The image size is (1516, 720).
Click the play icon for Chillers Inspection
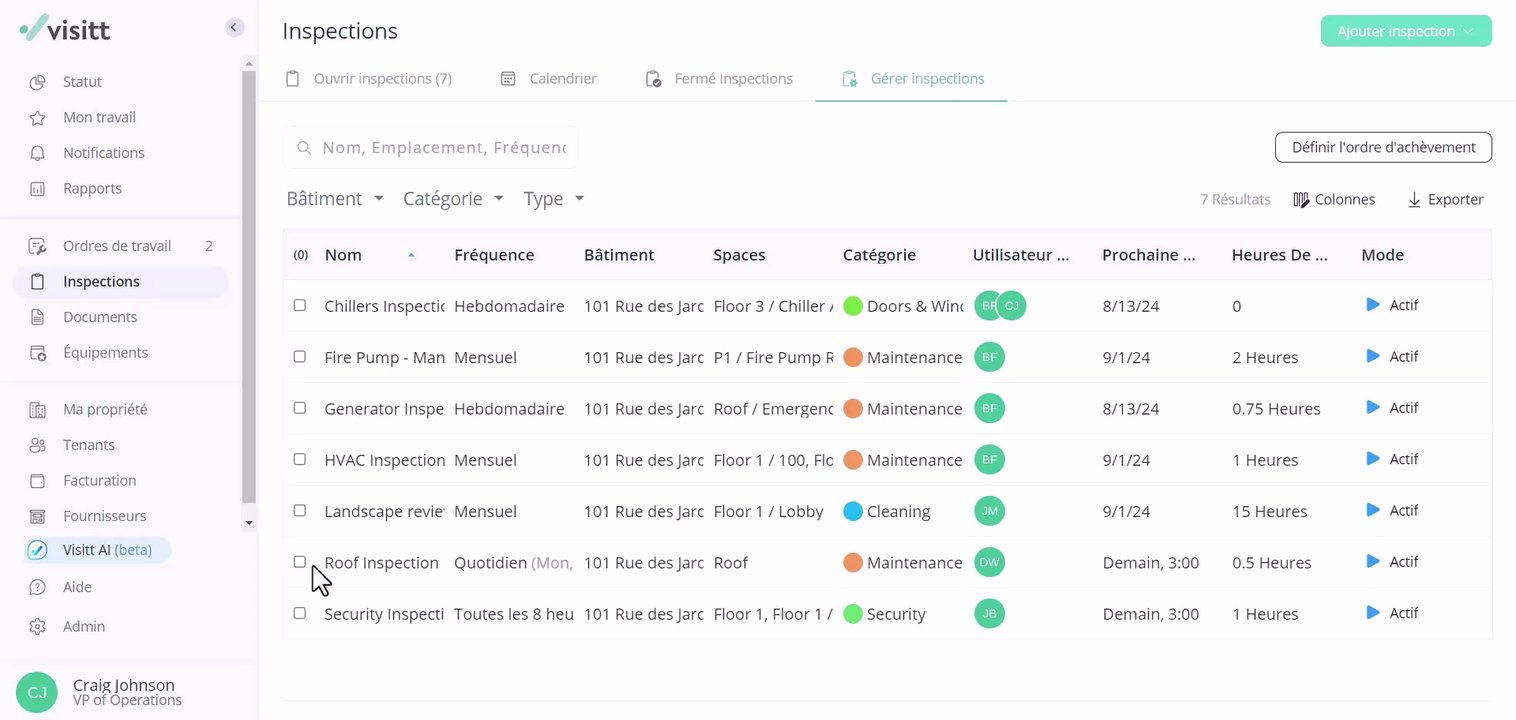[x=1373, y=305]
